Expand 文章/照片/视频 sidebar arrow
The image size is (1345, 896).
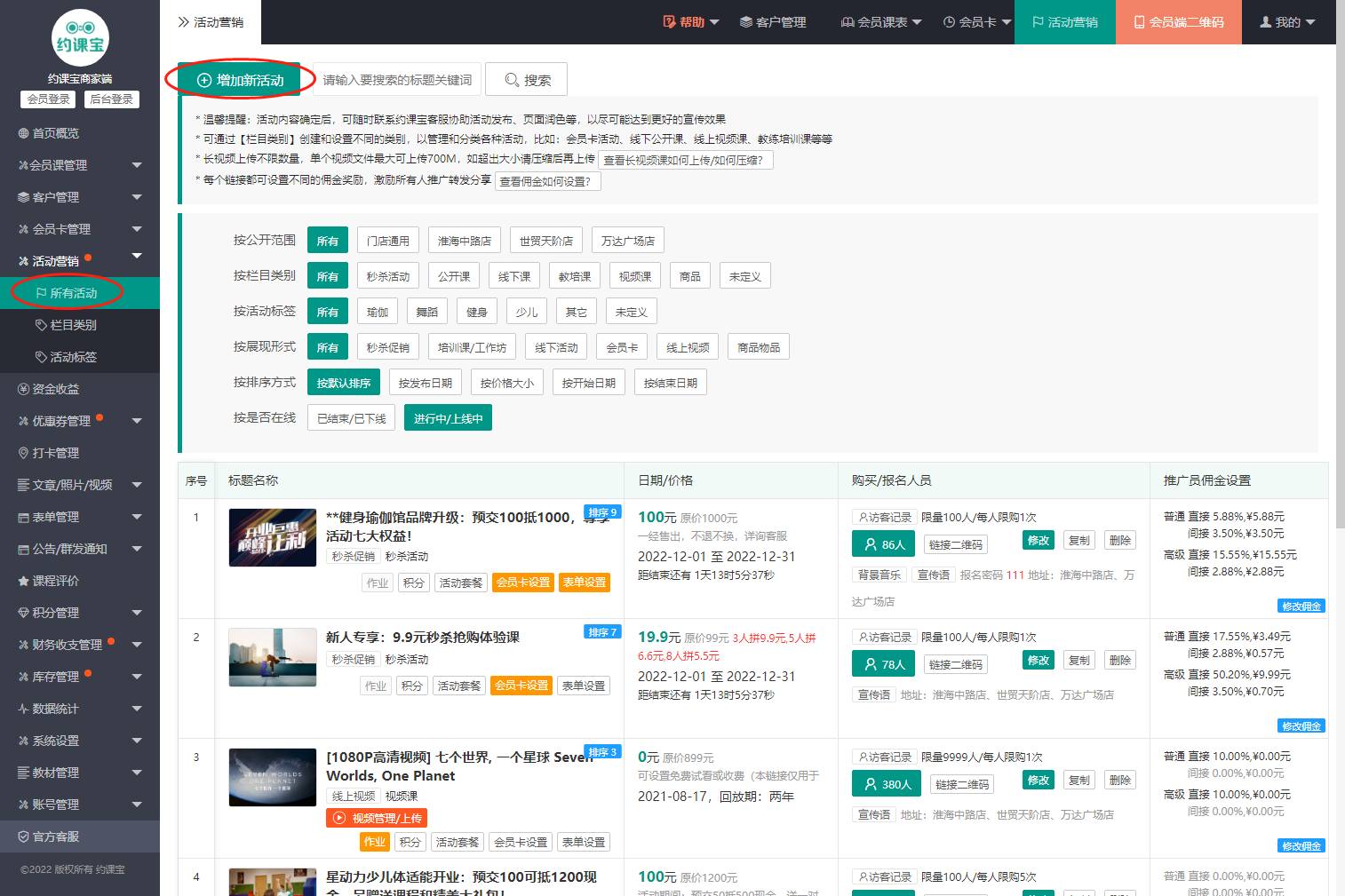(x=137, y=485)
